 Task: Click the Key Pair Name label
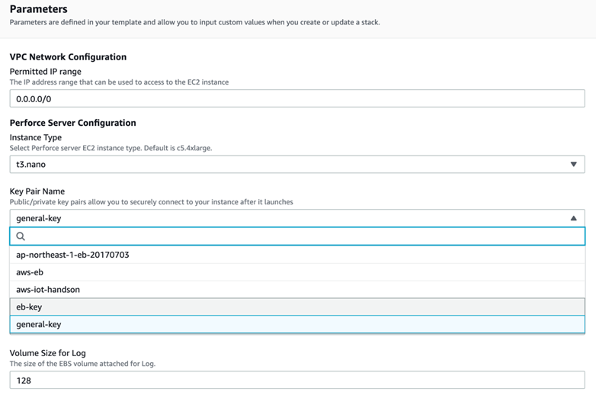(37, 191)
